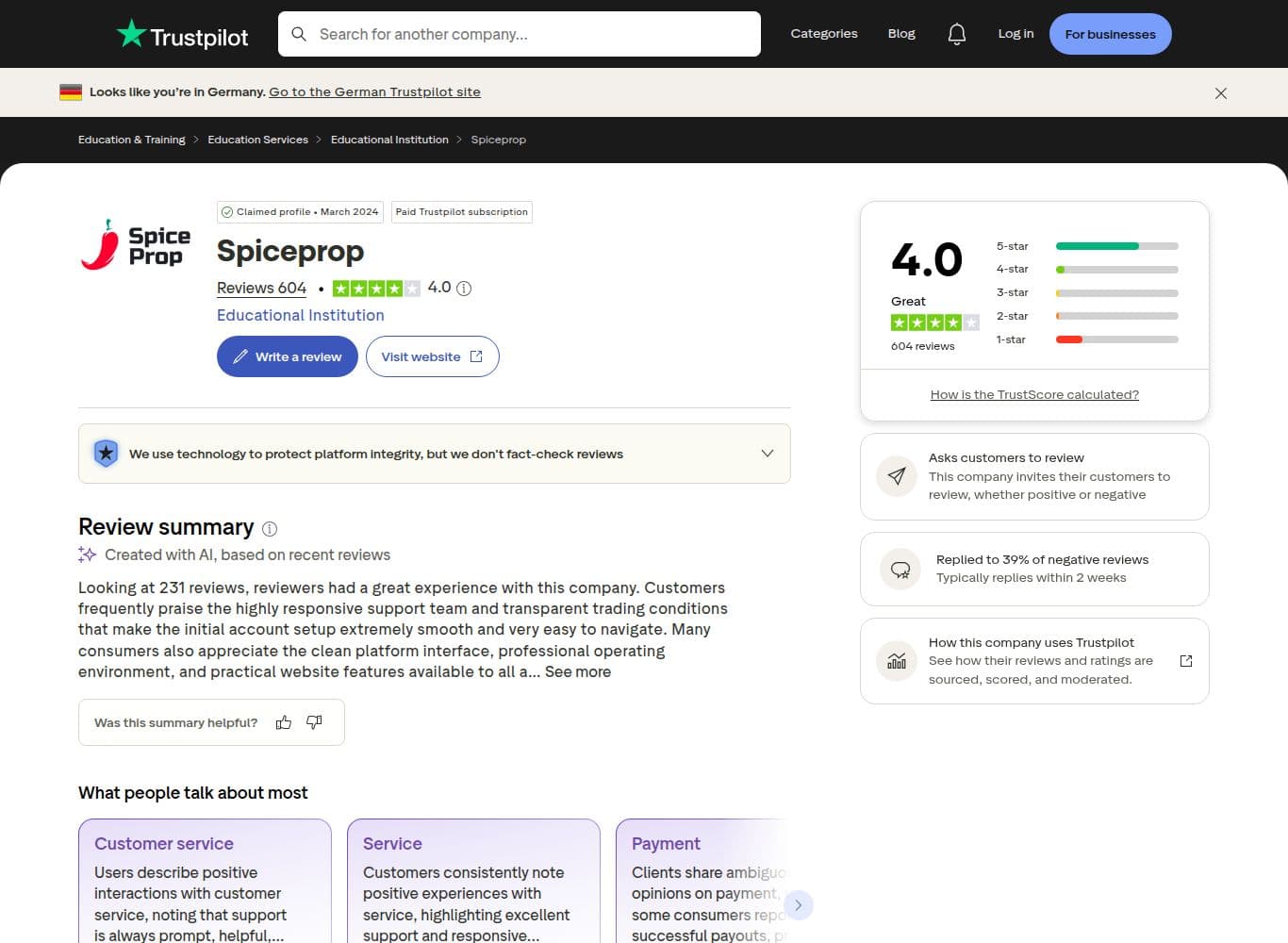The image size is (1288, 943).
Task: Open the Educational Institution category link
Action: pos(301,315)
